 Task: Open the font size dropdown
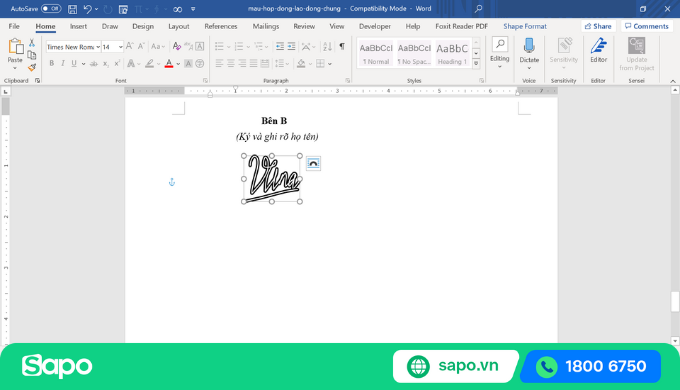[x=121, y=47]
